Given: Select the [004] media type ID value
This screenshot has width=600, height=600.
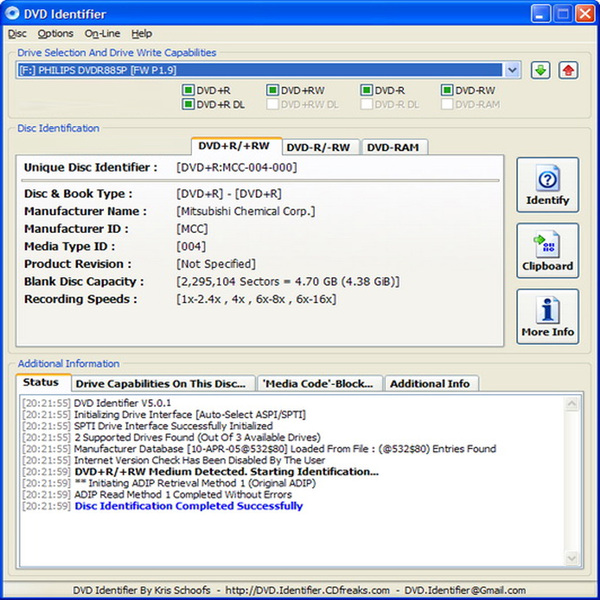Looking at the screenshot, I should coord(191,246).
